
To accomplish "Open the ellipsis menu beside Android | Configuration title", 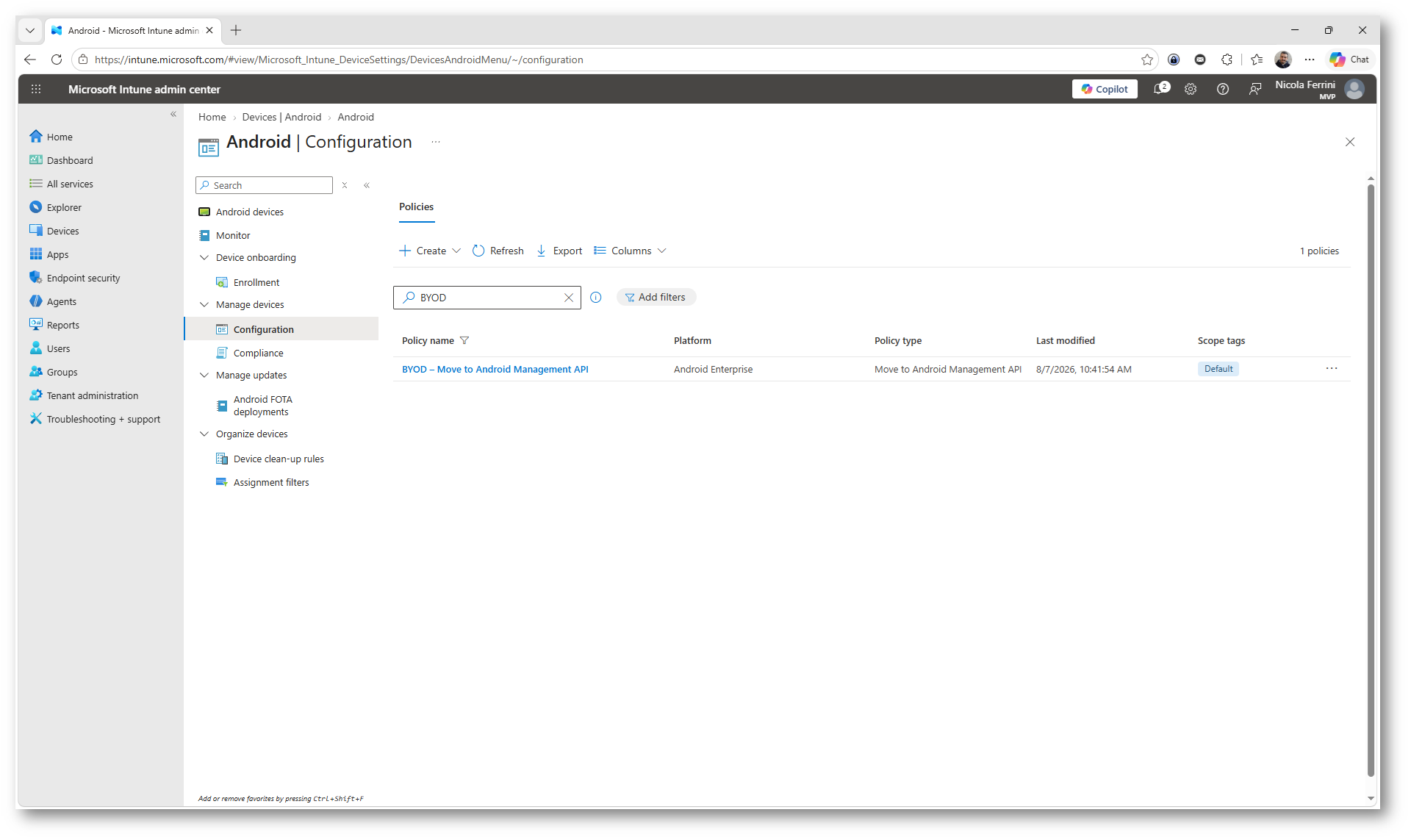I will (436, 142).
